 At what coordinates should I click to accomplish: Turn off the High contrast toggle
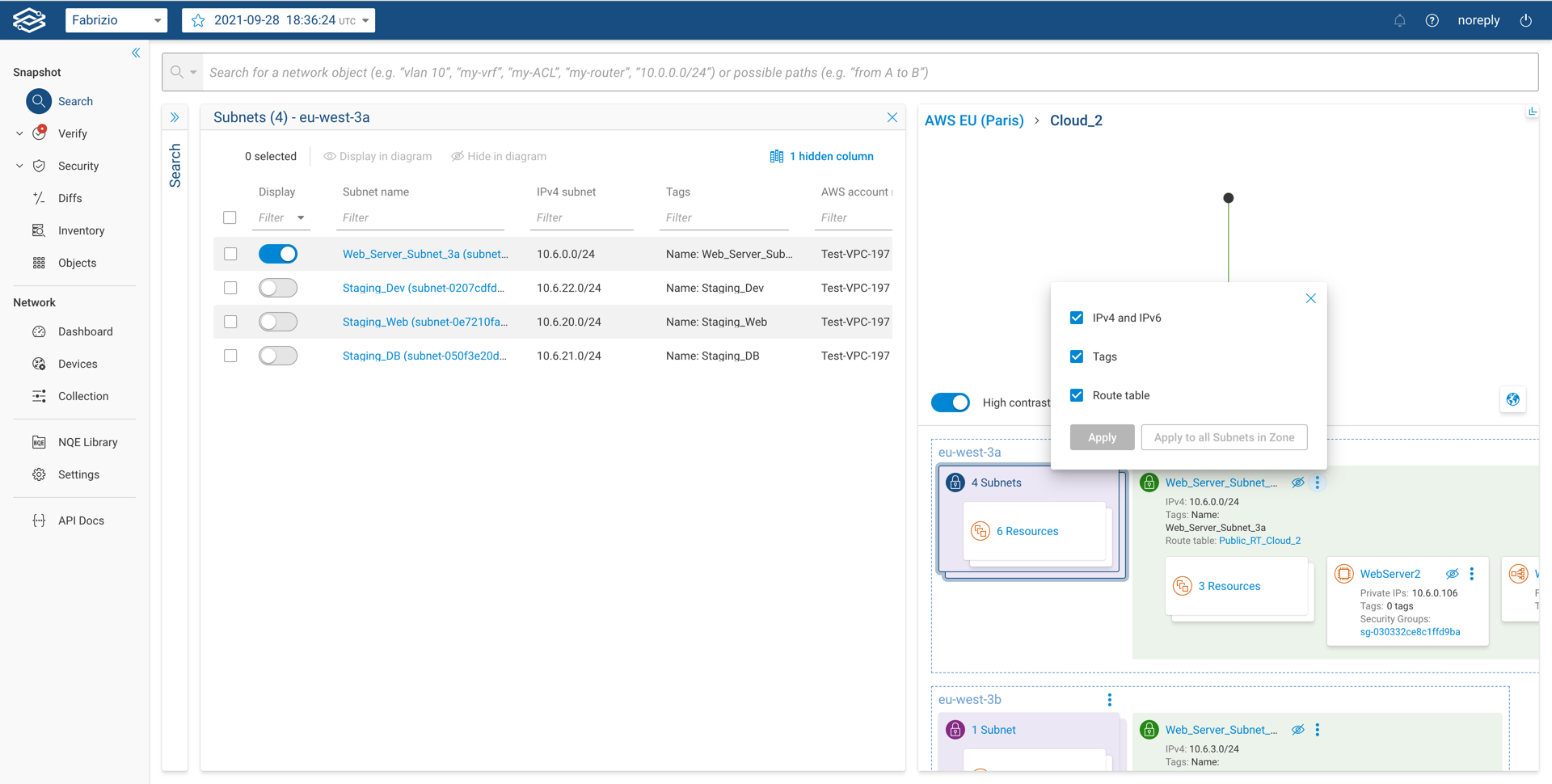click(951, 403)
